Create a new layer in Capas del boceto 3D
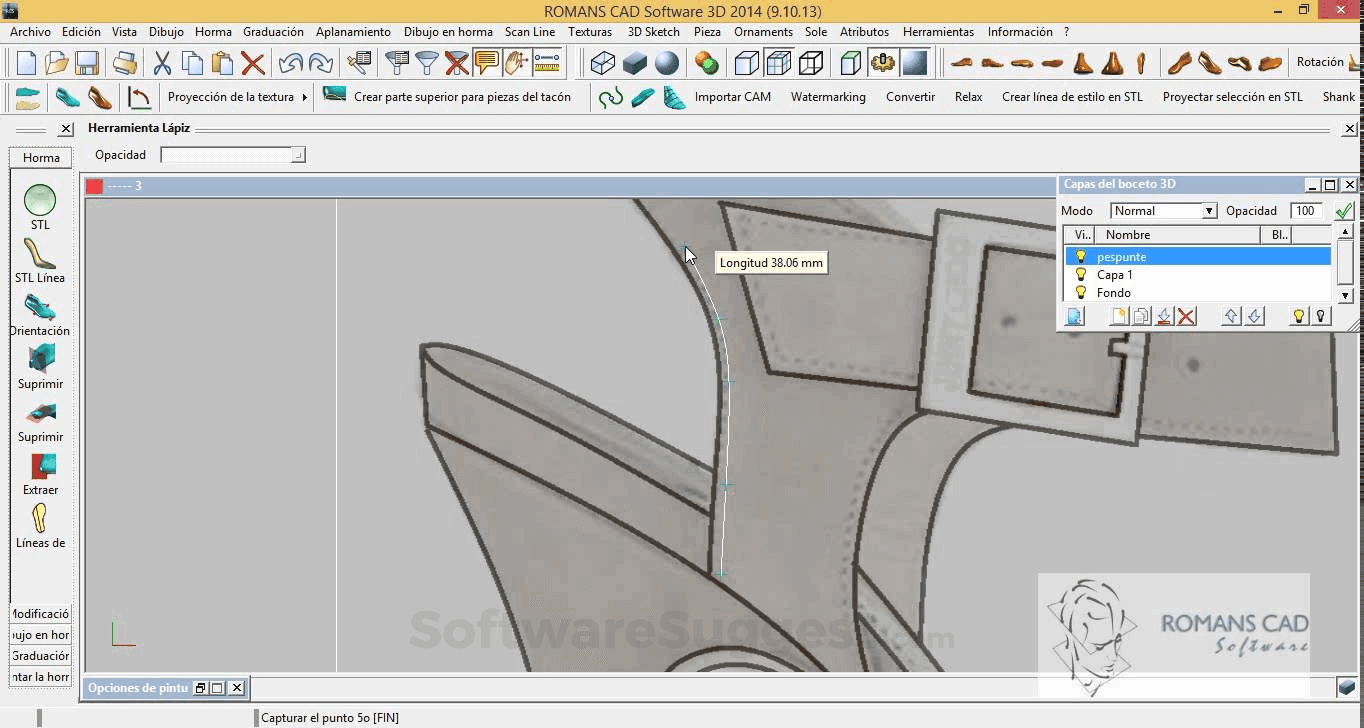The image size is (1364, 728). click(1120, 315)
